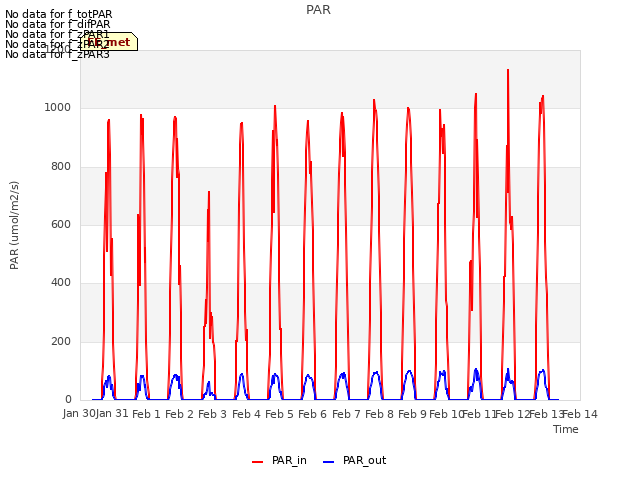Image resolution: width=640 pixels, height=480 pixels.
Task: Click the 1000 y-axis tick label
Action: (x=58, y=108)
